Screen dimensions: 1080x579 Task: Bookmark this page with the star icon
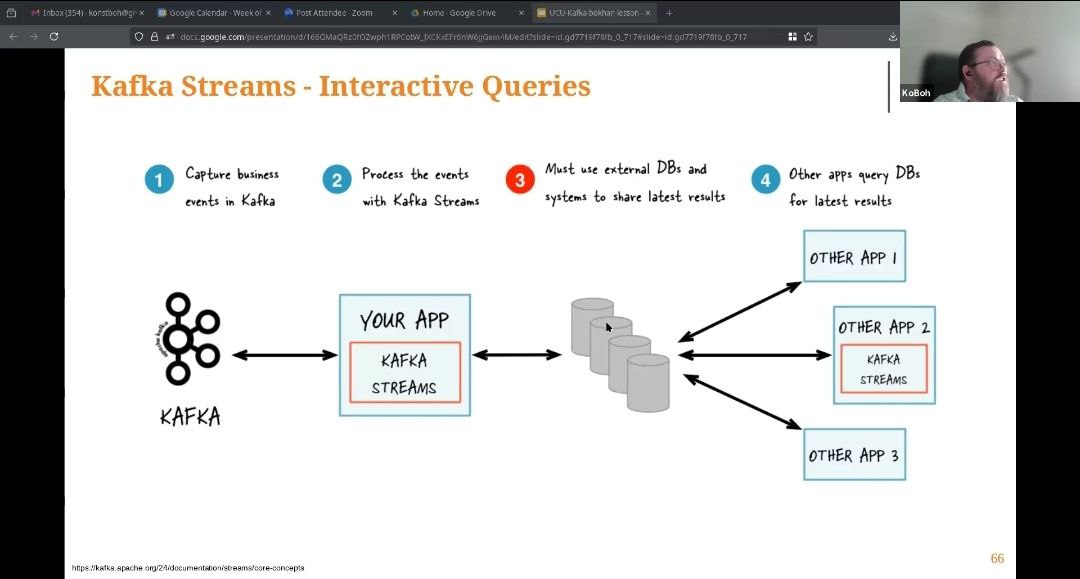[x=809, y=36]
